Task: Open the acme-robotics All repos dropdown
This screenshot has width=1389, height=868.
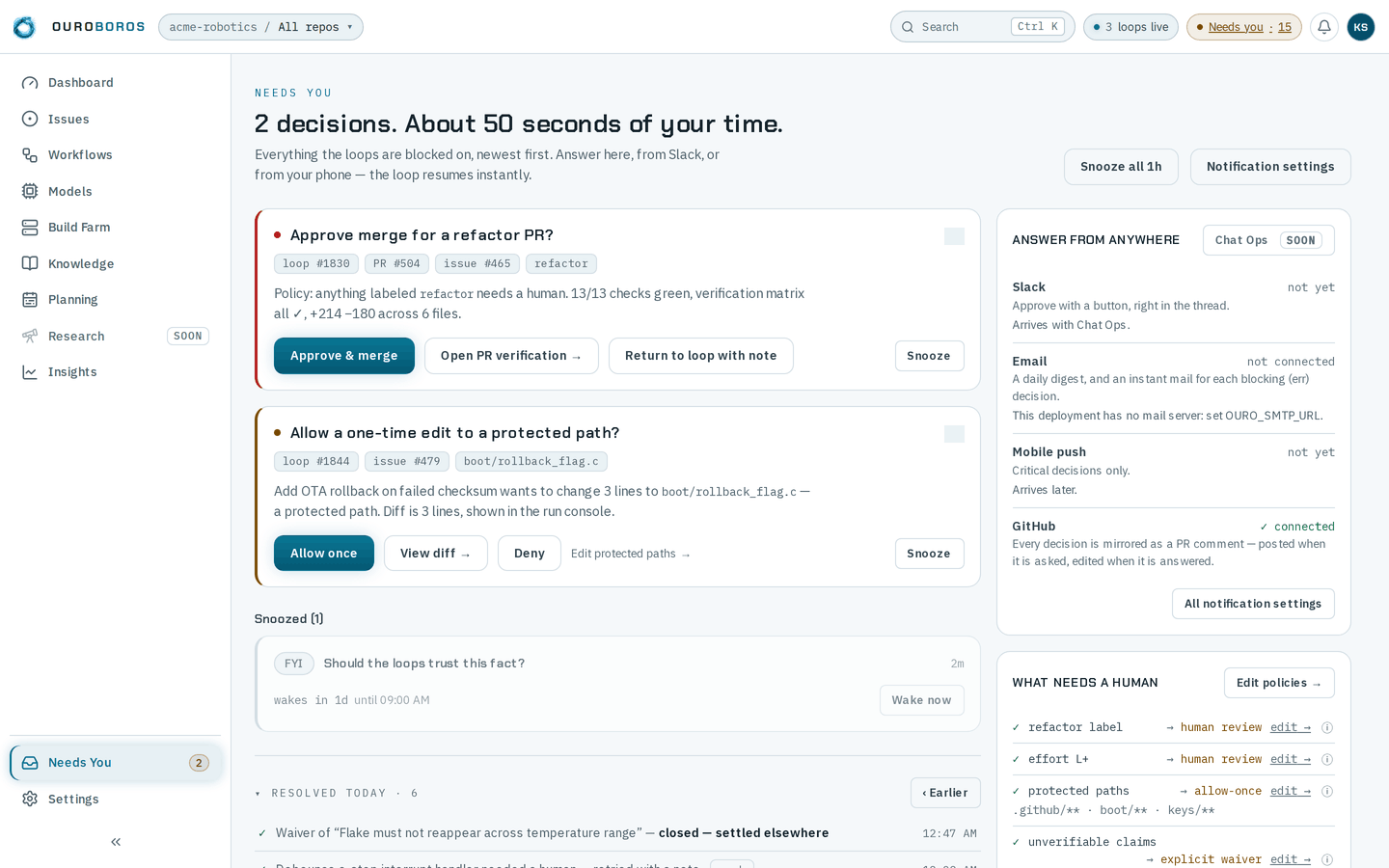Action: point(260,27)
